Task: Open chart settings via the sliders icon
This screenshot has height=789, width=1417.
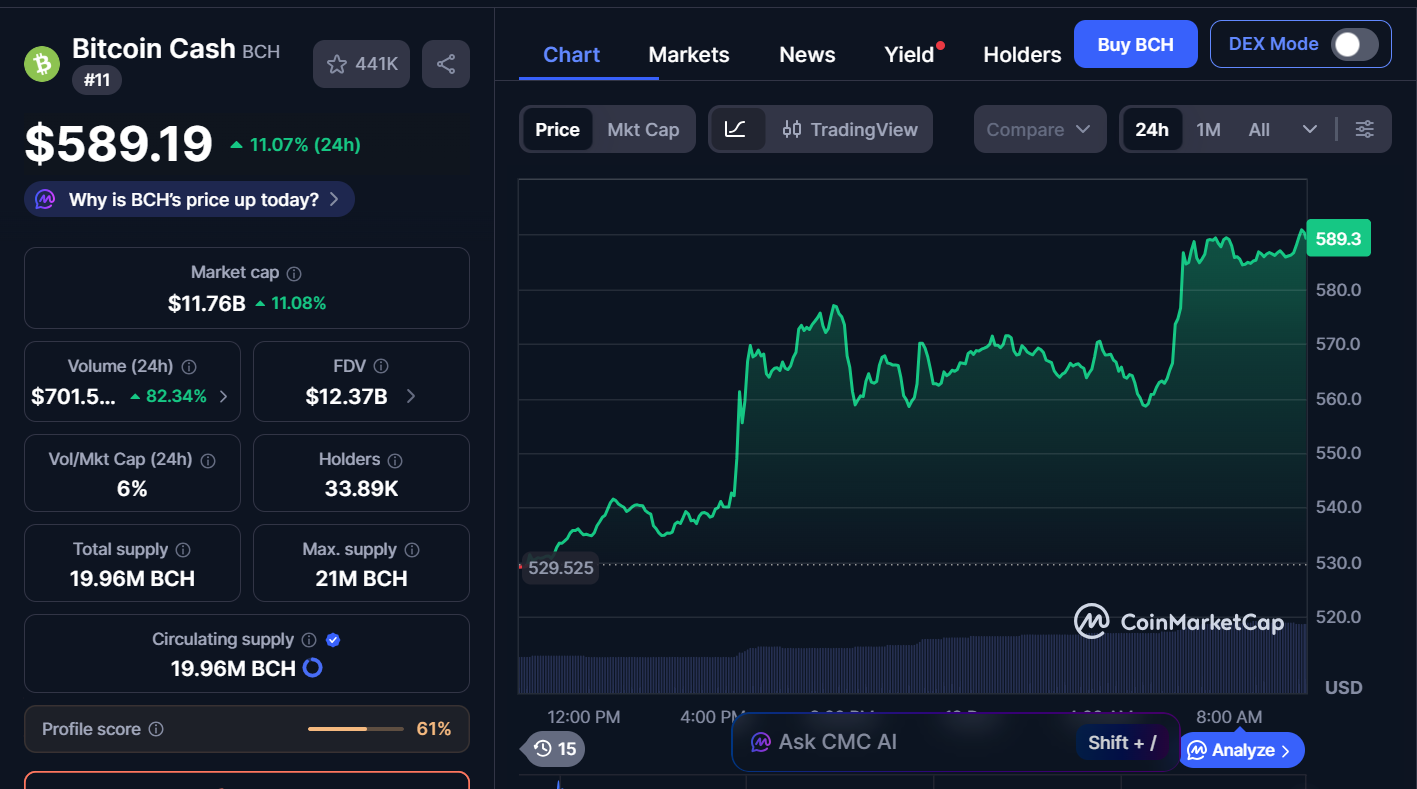Action: click(1365, 129)
